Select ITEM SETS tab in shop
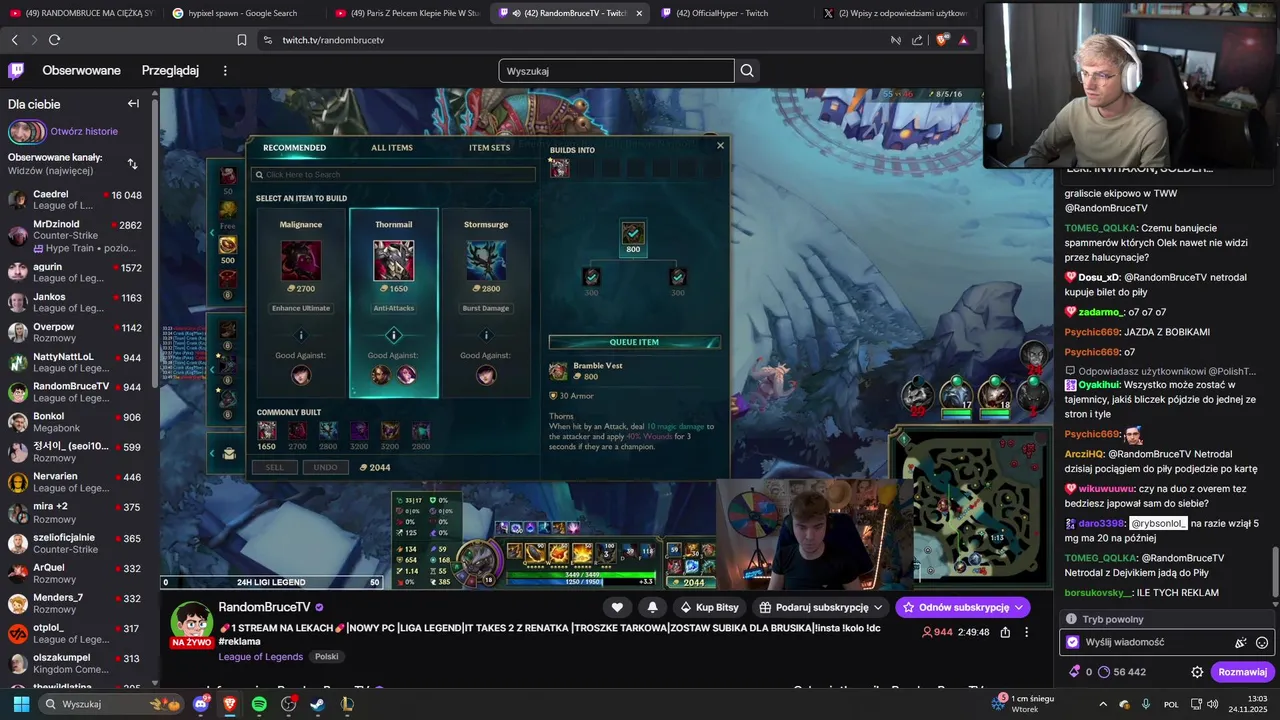1280x720 pixels. coord(490,148)
